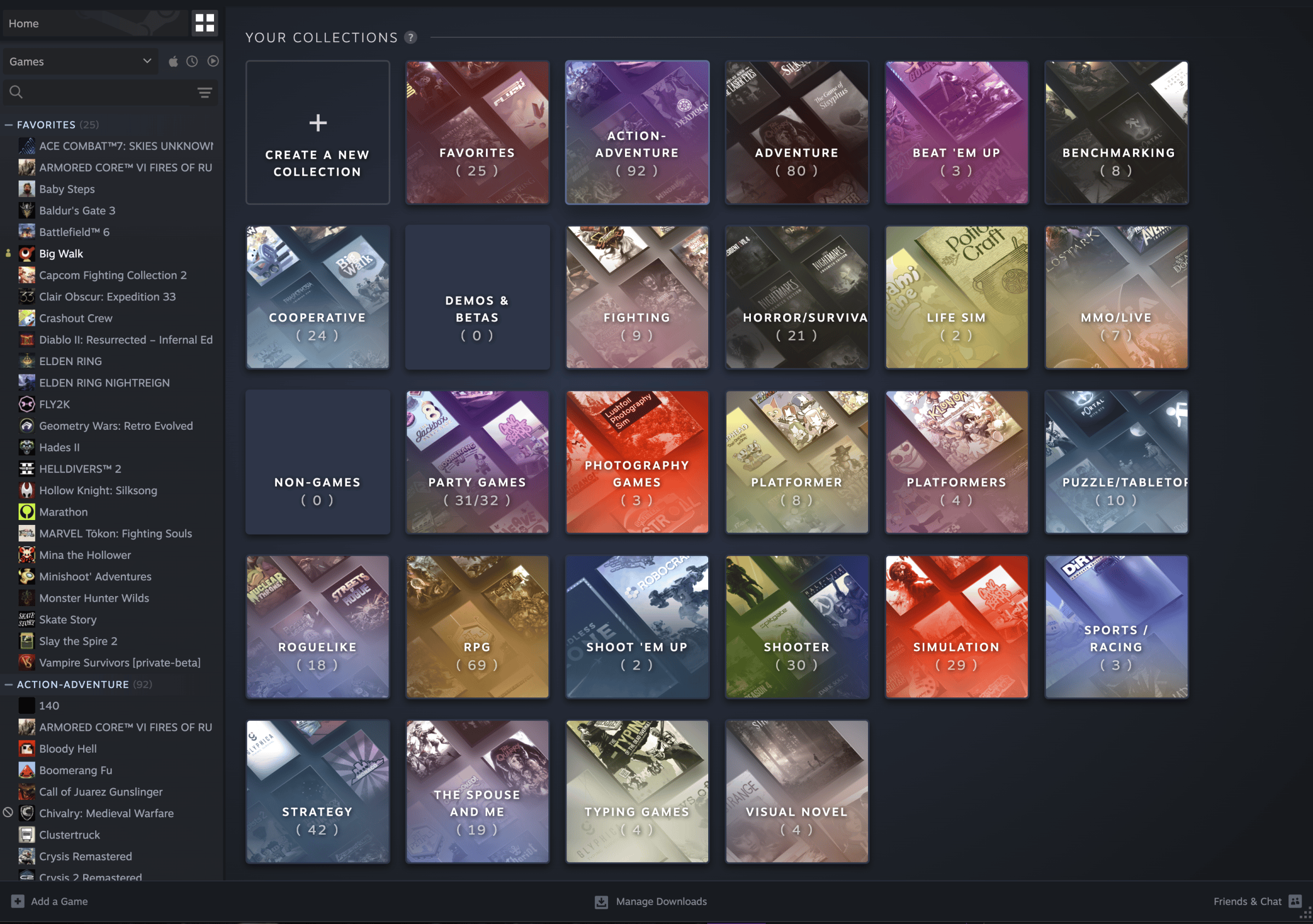Image resolution: width=1313 pixels, height=924 pixels.
Task: Click the search magnifier icon
Action: click(x=16, y=92)
